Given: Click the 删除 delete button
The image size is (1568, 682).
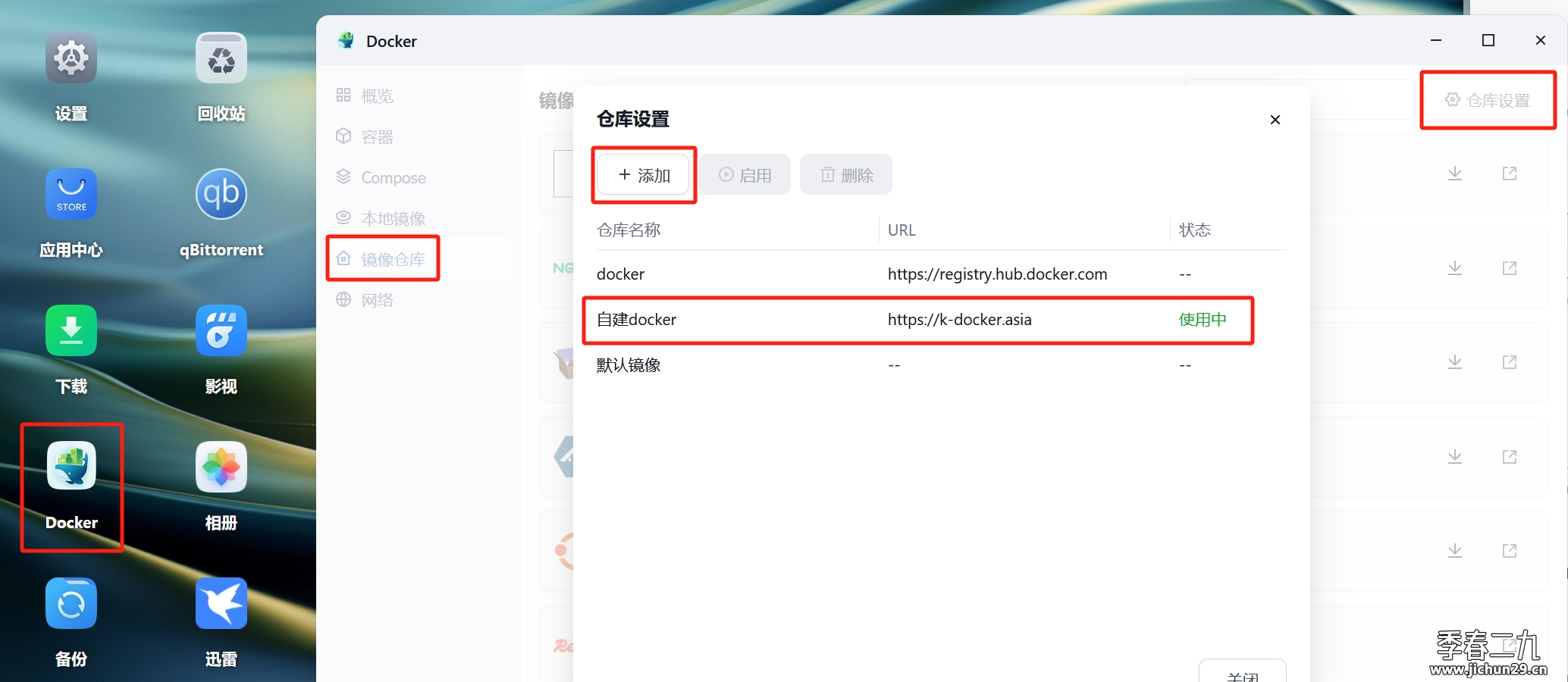Looking at the screenshot, I should 846,175.
